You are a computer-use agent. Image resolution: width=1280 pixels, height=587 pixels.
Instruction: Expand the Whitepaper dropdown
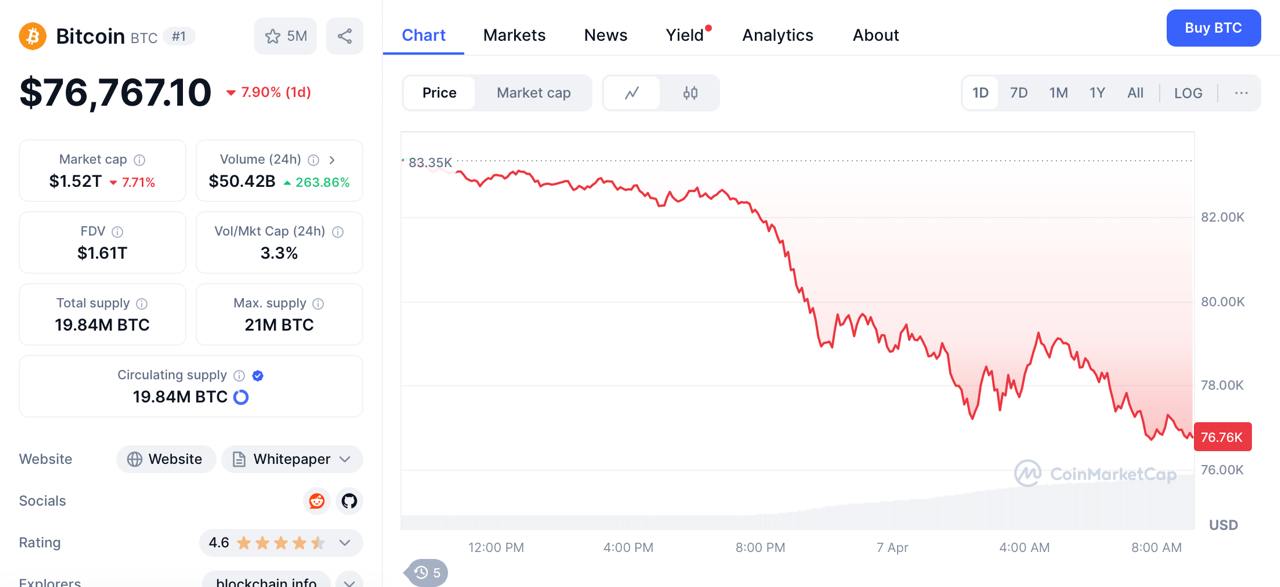coord(292,459)
